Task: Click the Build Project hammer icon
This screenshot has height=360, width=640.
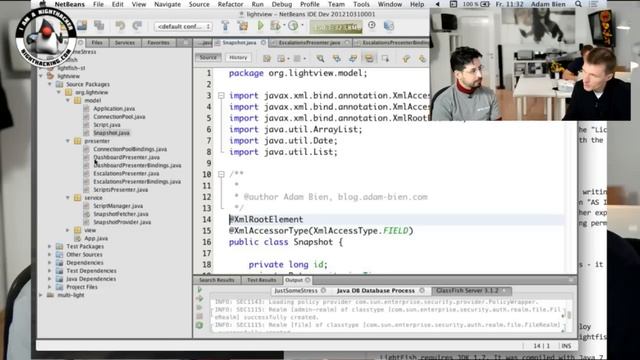Action: pos(225,26)
